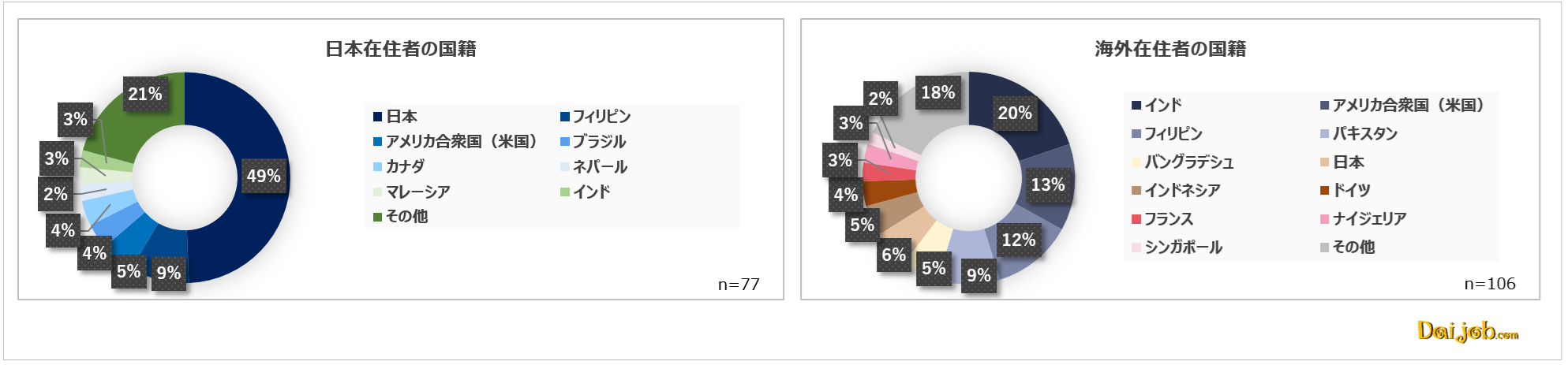Click the ドイツ legend color swatch
Viewport: 1568px width, 365px height.
[1325, 191]
